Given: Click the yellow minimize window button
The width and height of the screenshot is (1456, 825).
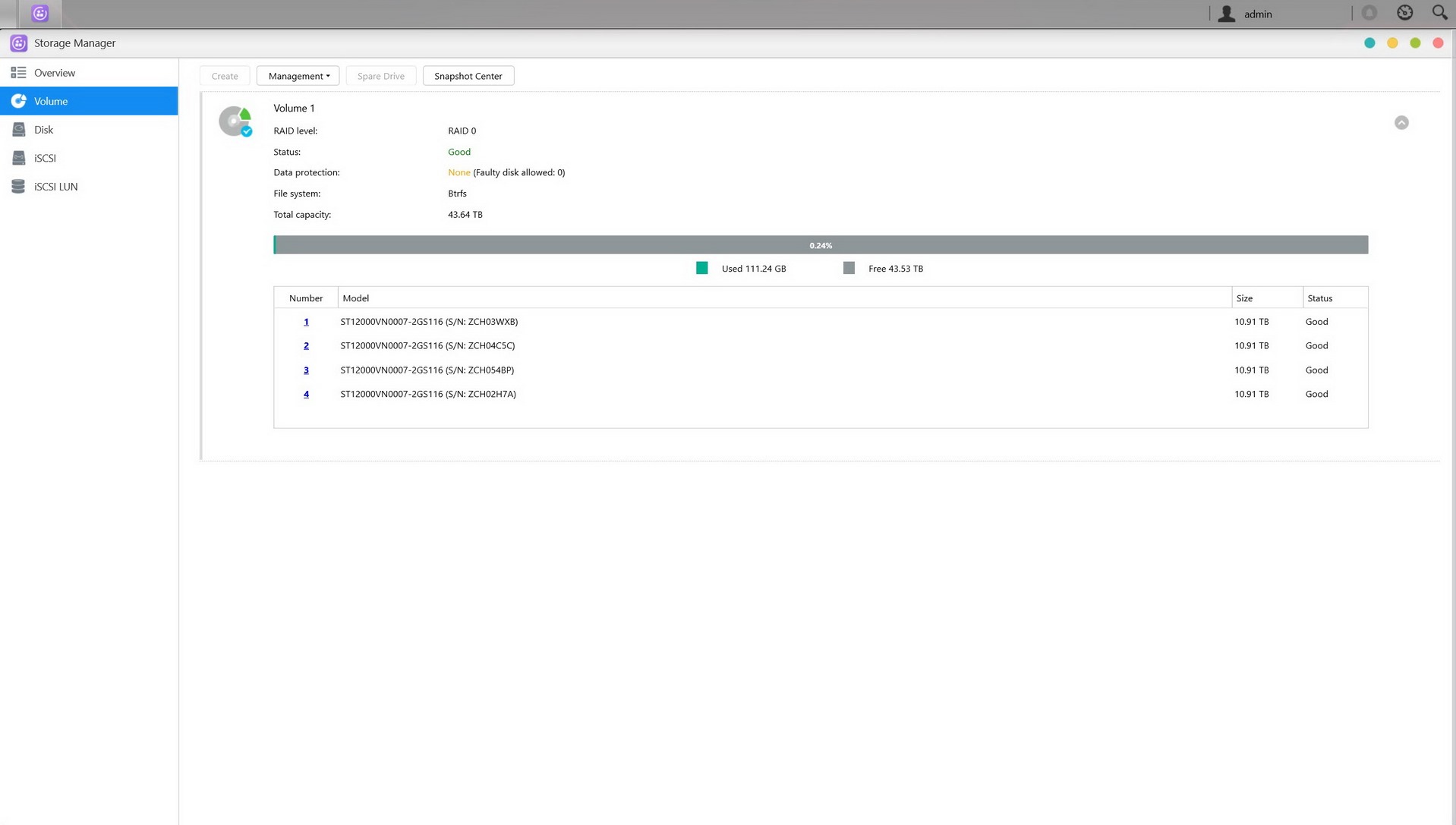Looking at the screenshot, I should 1392,43.
